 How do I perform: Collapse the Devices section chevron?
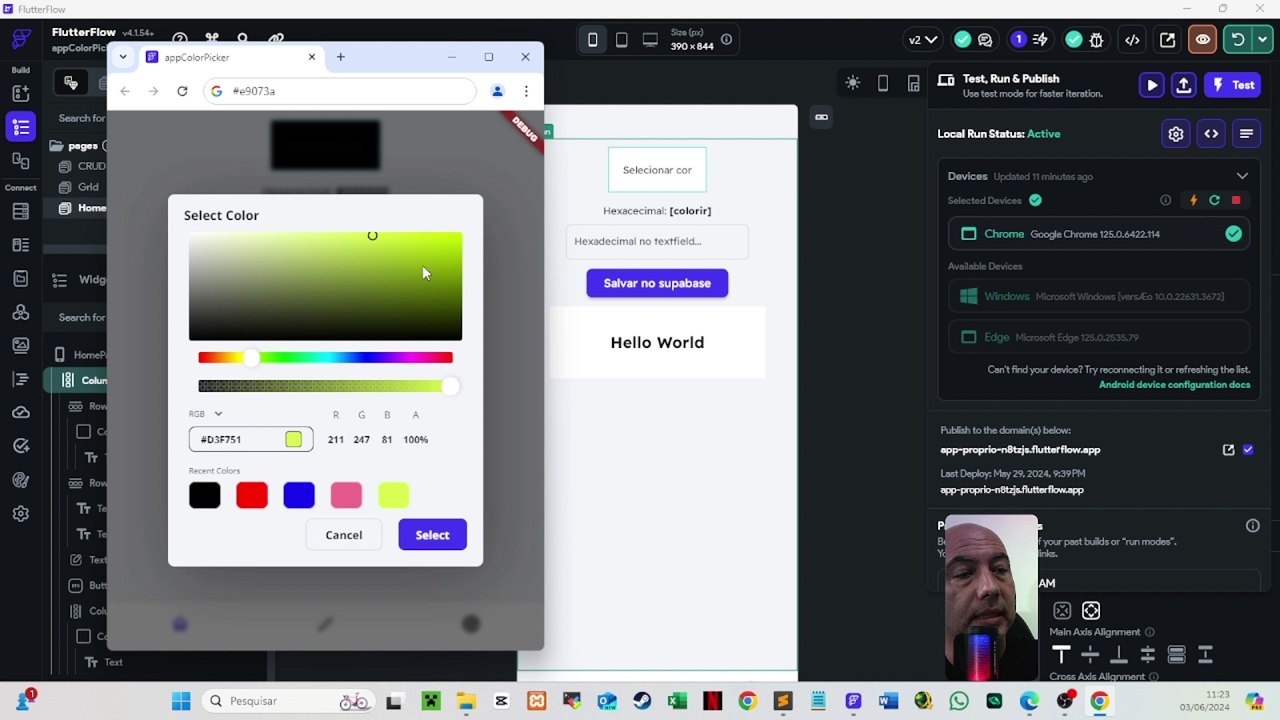[1242, 176]
